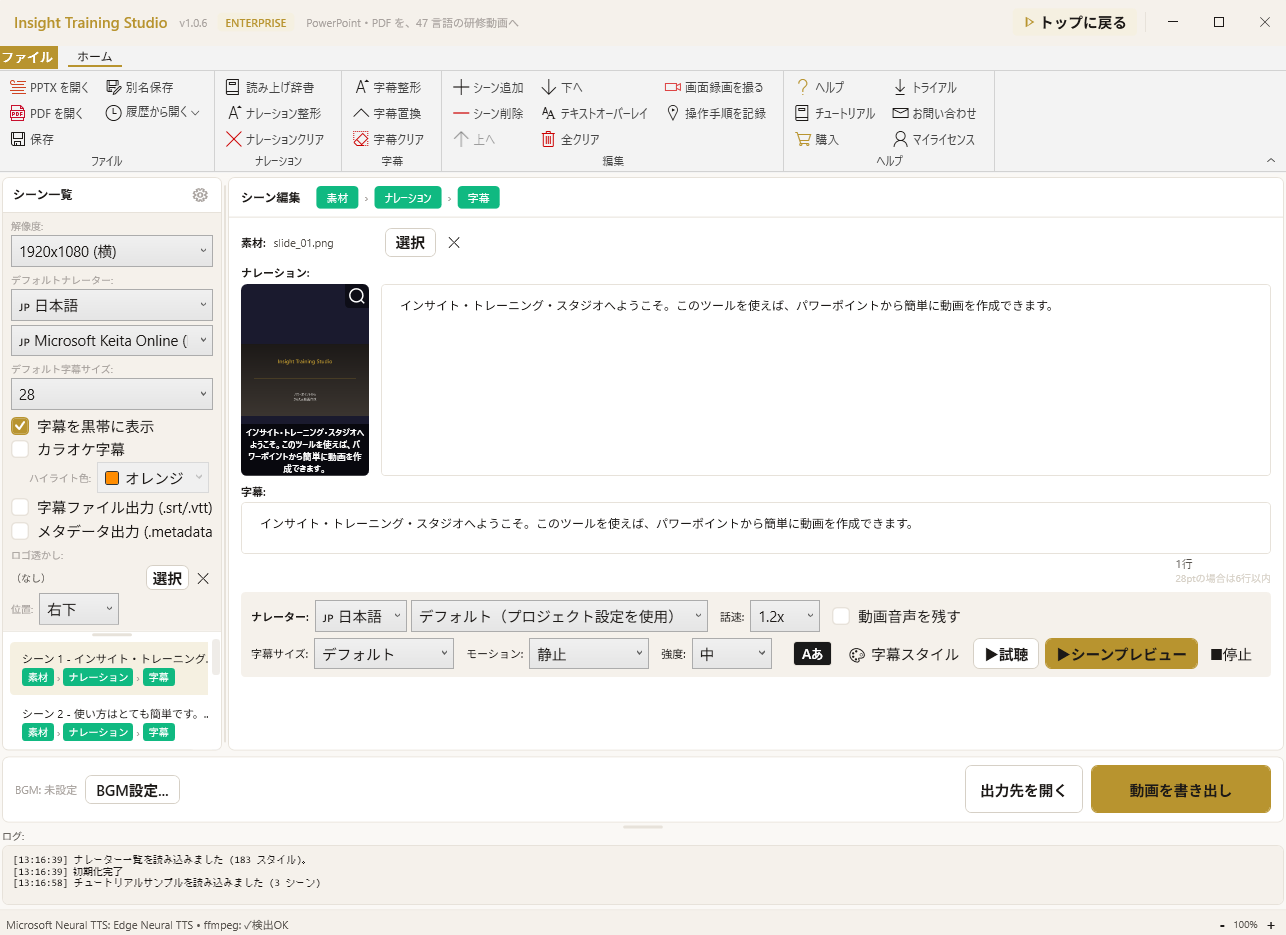Image resolution: width=1286 pixels, height=935 pixels.
Task: Open logo position 右下 dropdown
Action: click(79, 609)
